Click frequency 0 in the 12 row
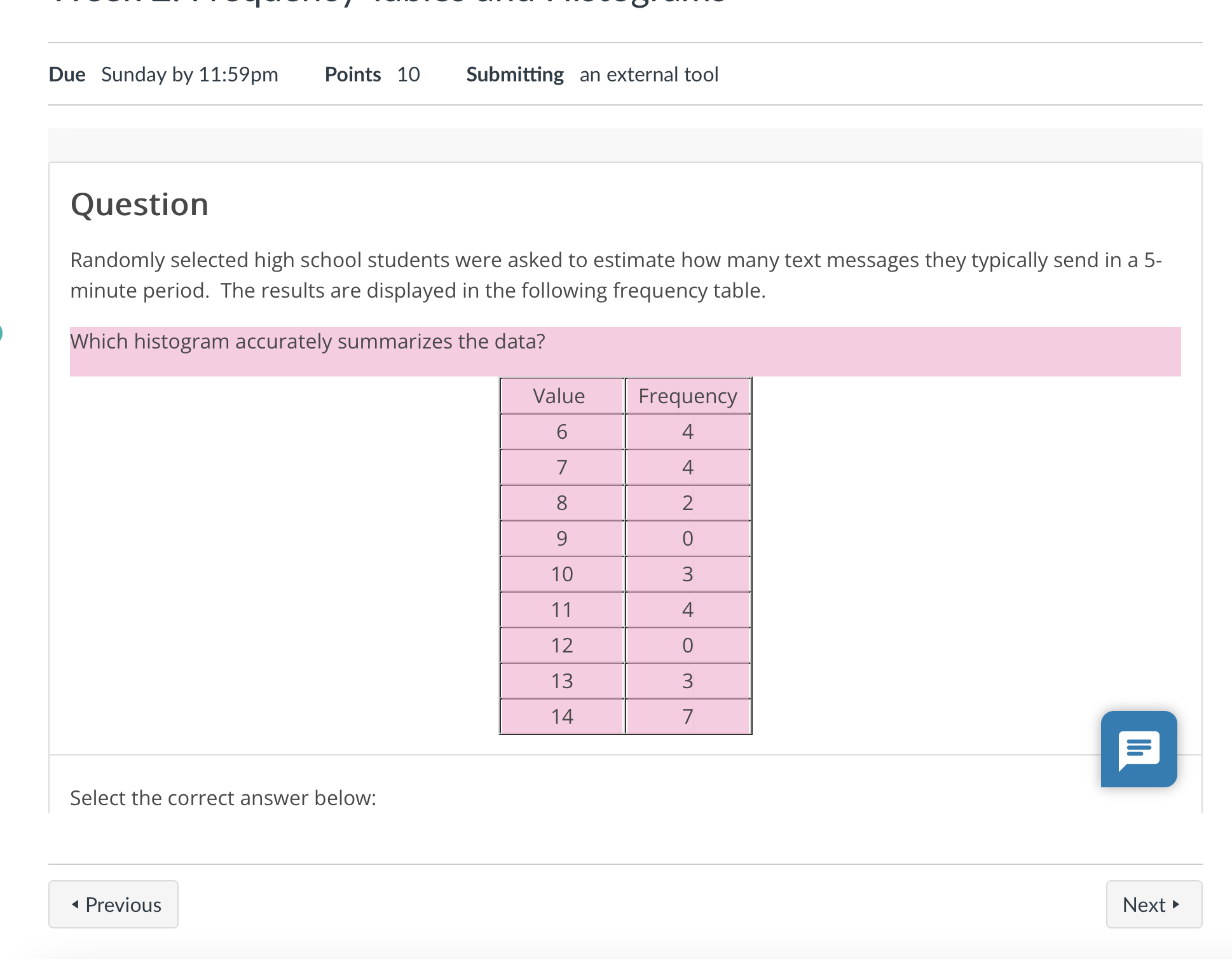This screenshot has height=959, width=1232. [688, 645]
